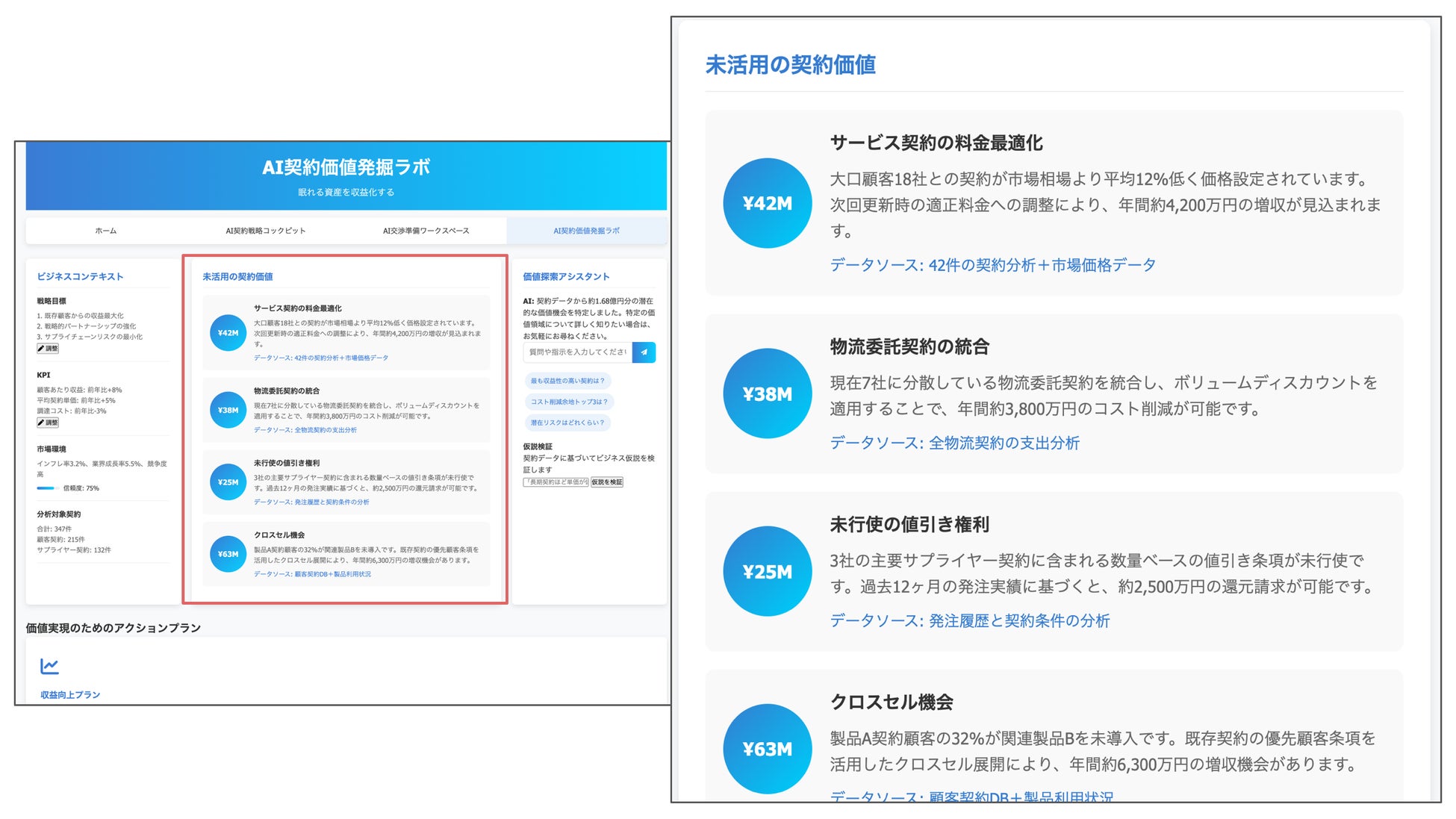Open the AI交渉準備ワークスペース tab
The width and height of the screenshot is (1456, 819).
(x=426, y=231)
